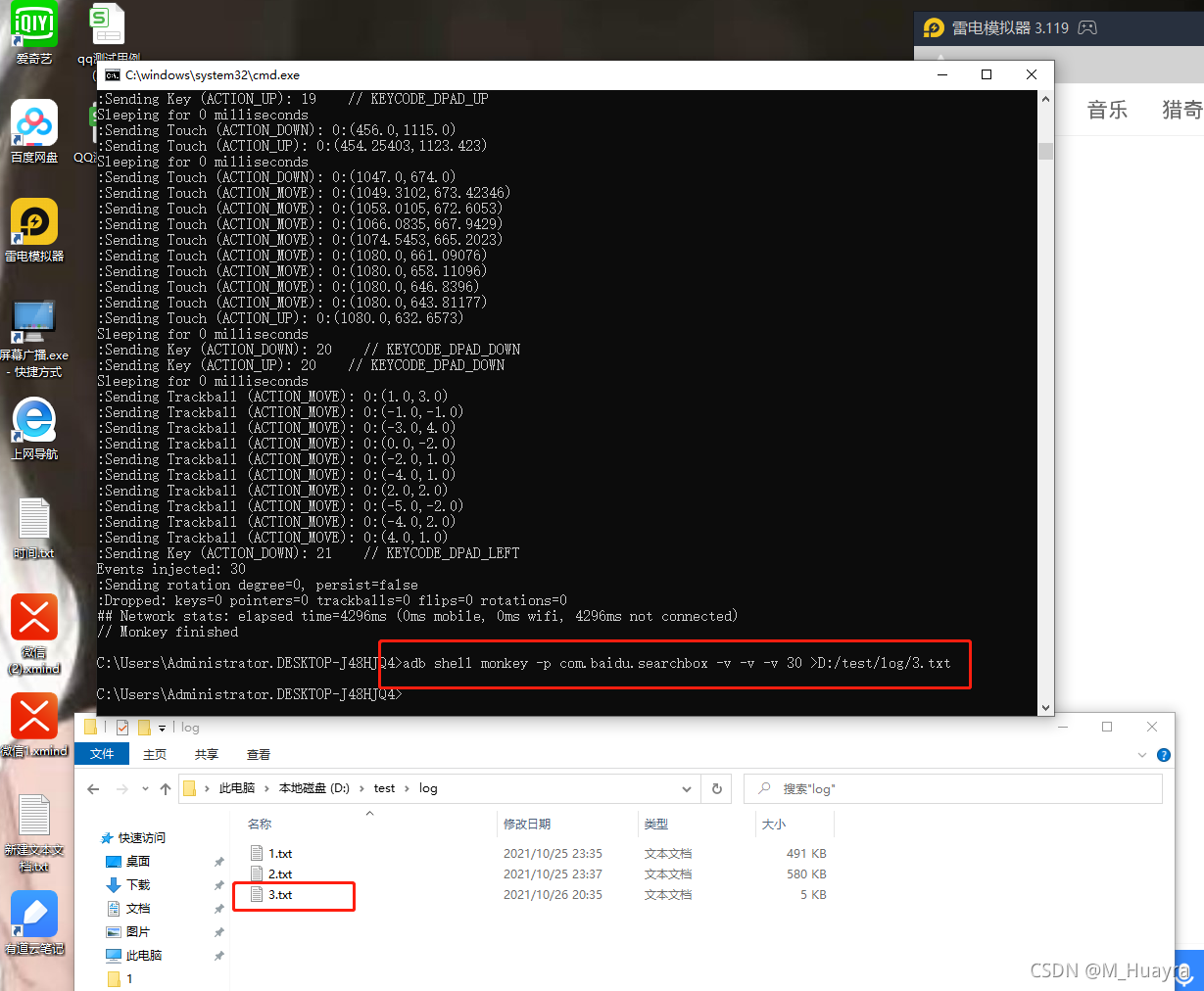
Task: Click the Refresh button next to the address bar
Action: click(716, 788)
